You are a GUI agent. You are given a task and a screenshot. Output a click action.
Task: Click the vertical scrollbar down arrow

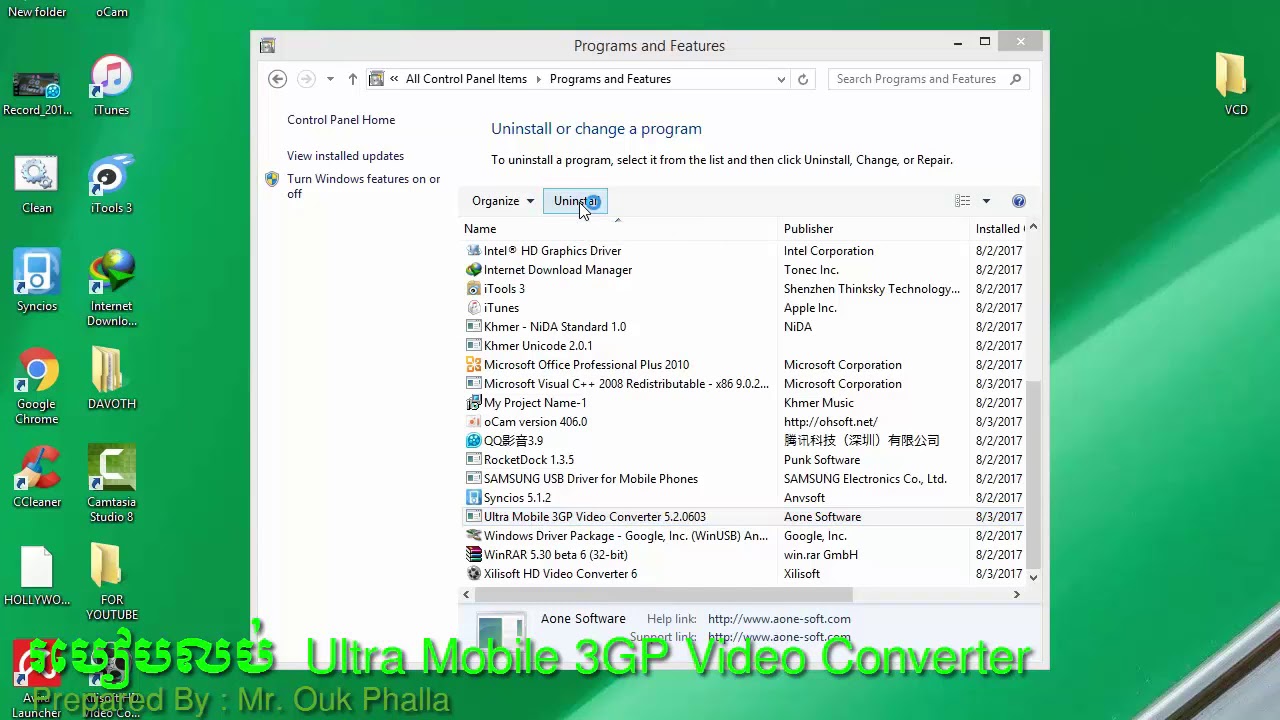[x=1033, y=577]
